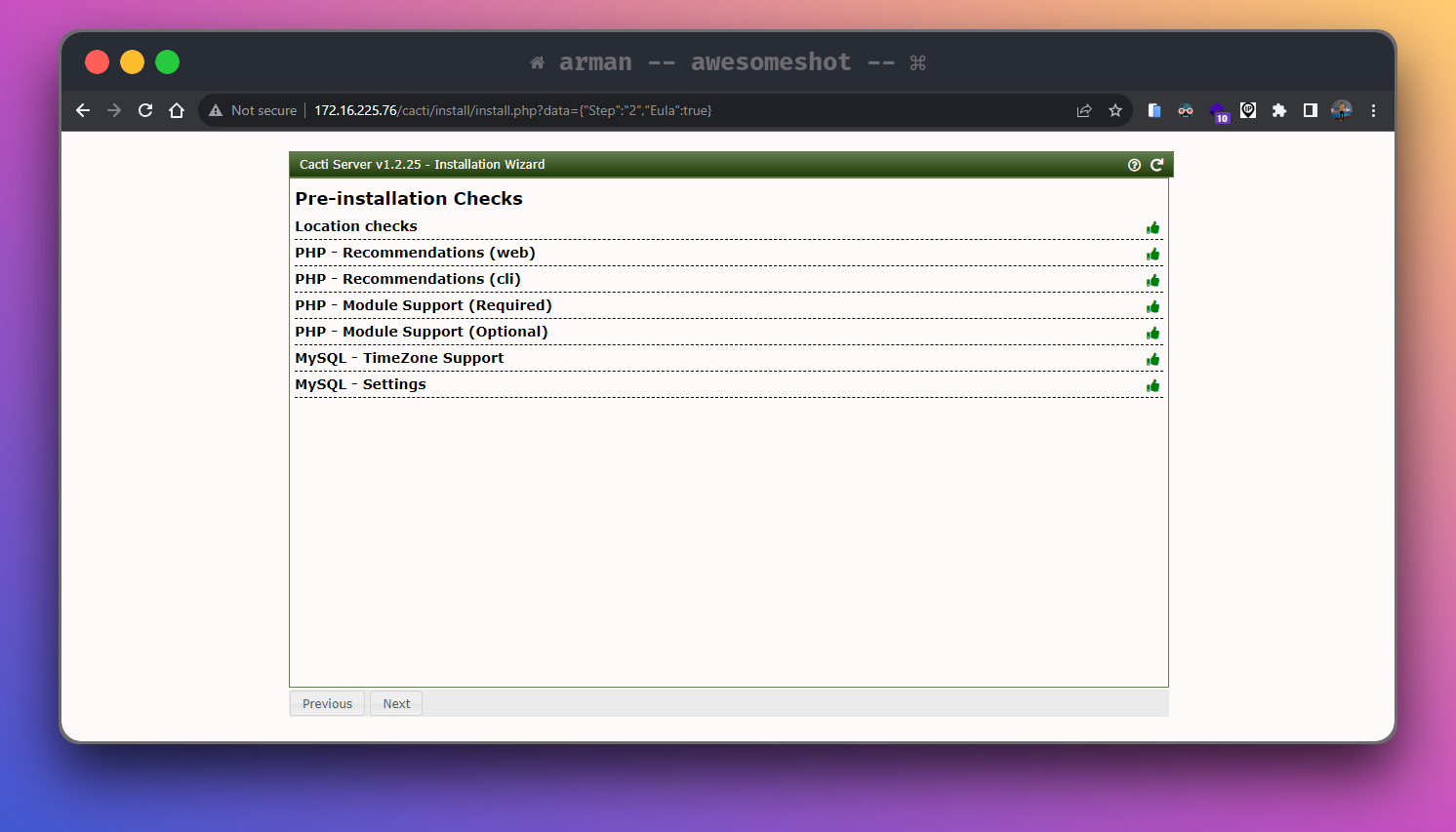Click the Previous button
The image size is (1456, 832).
[327, 704]
